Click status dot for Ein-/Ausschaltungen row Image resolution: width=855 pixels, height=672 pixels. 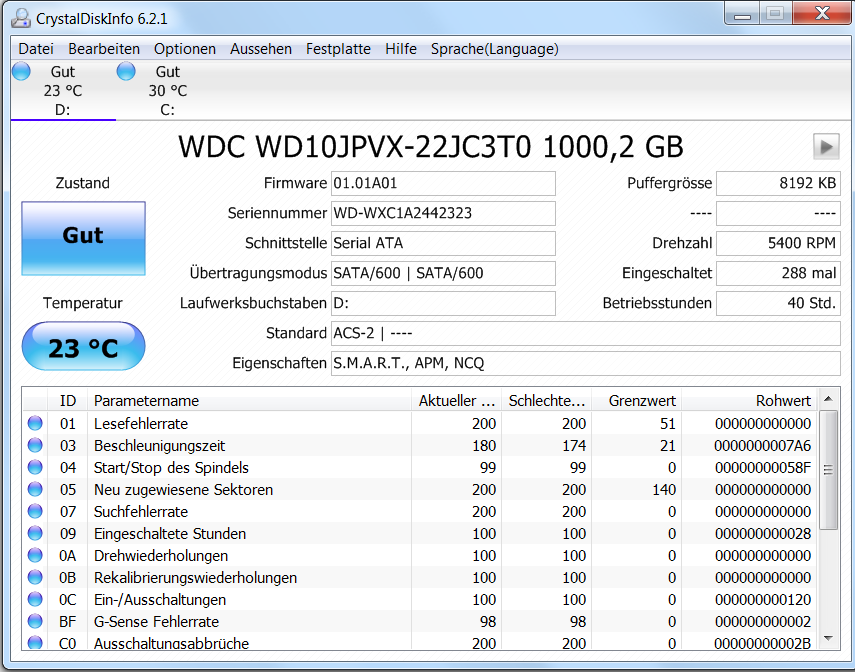pyautogui.click(x=35, y=599)
